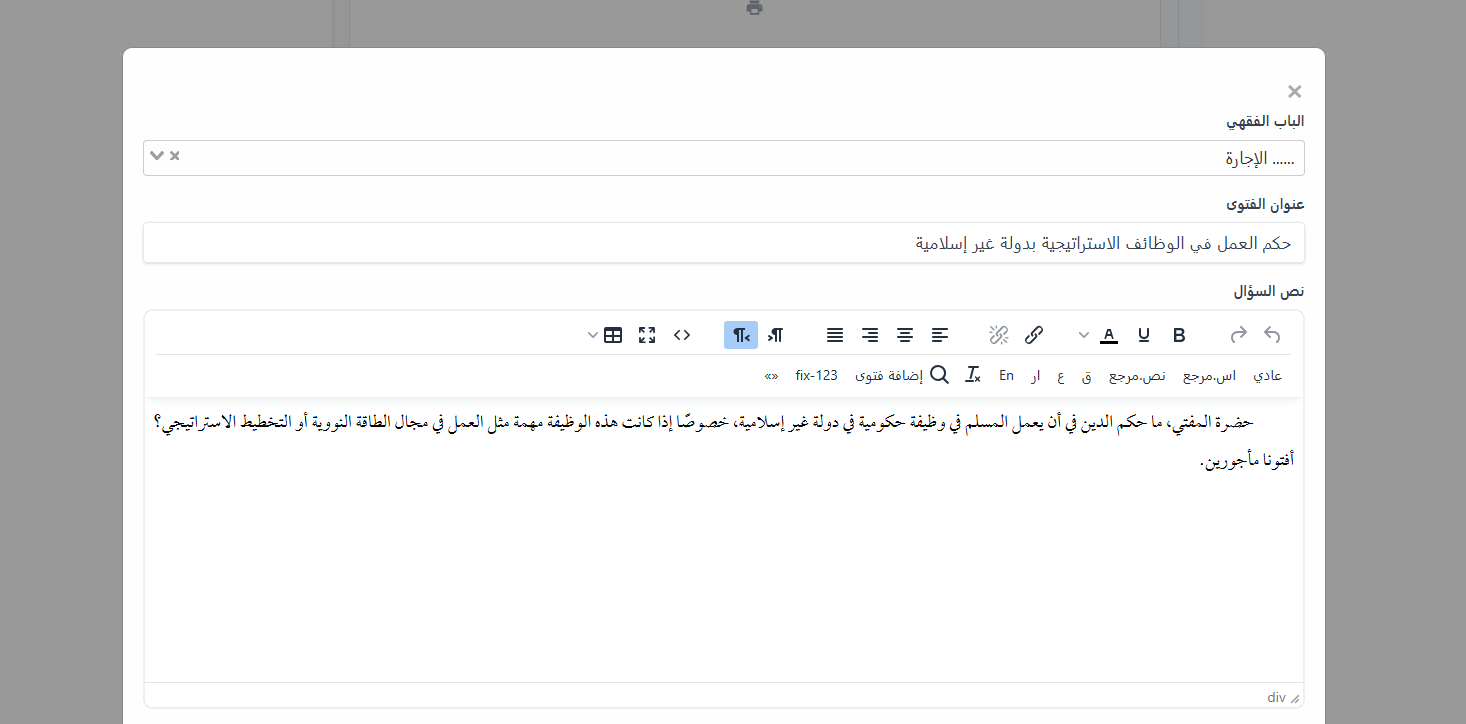Screen dimensions: 1466x724
Task: Insert a hyperlink using the link icon
Action: [x=1034, y=335]
